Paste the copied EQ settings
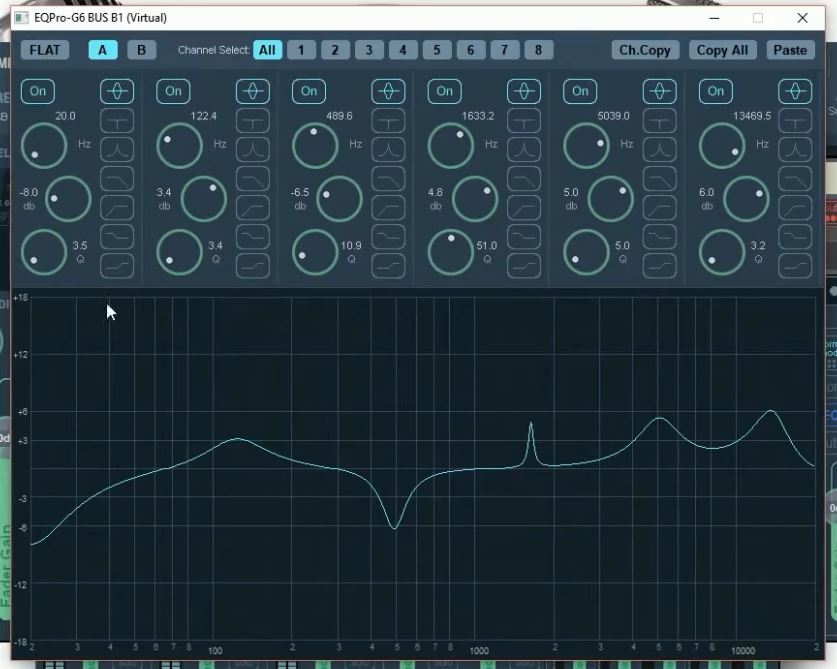Viewport: 837px width, 669px height. pyautogui.click(x=790, y=48)
